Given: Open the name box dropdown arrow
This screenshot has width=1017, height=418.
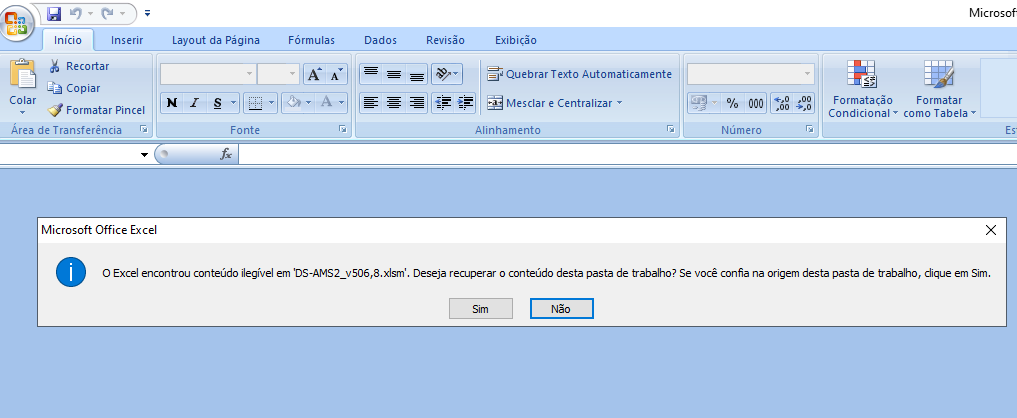Looking at the screenshot, I should click(144, 154).
